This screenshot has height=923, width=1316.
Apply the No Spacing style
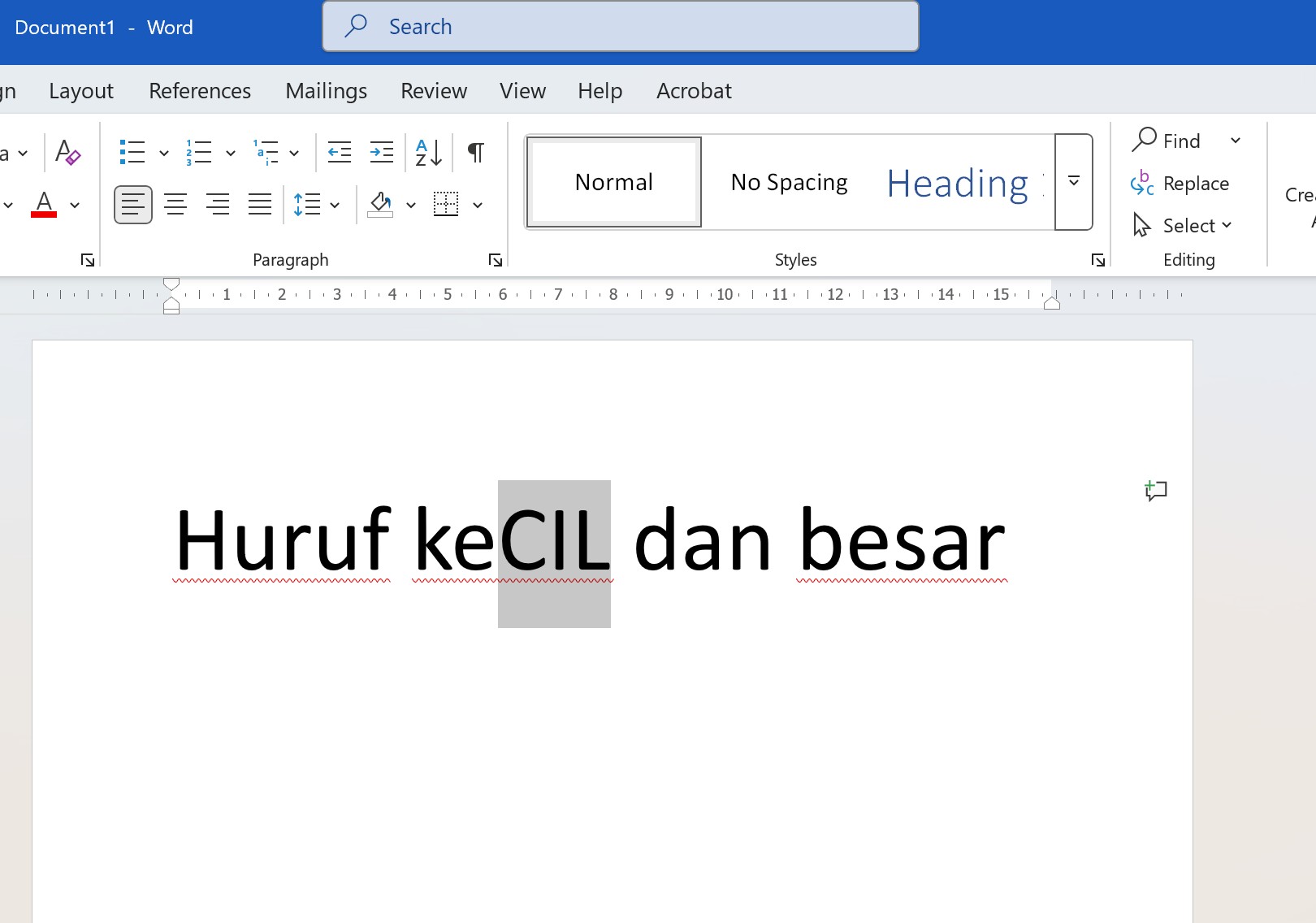coord(788,181)
